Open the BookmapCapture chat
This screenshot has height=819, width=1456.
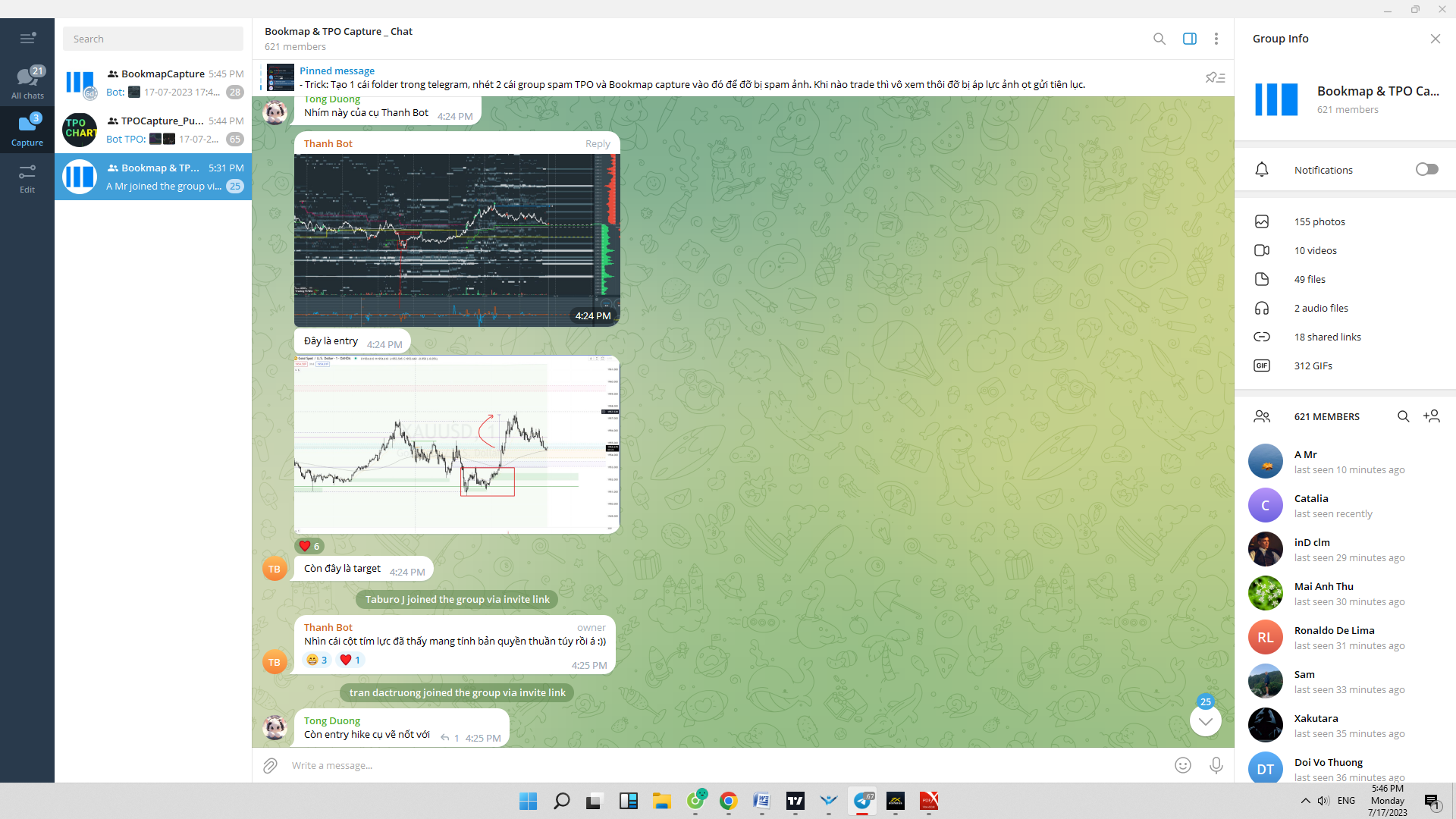pos(153,83)
